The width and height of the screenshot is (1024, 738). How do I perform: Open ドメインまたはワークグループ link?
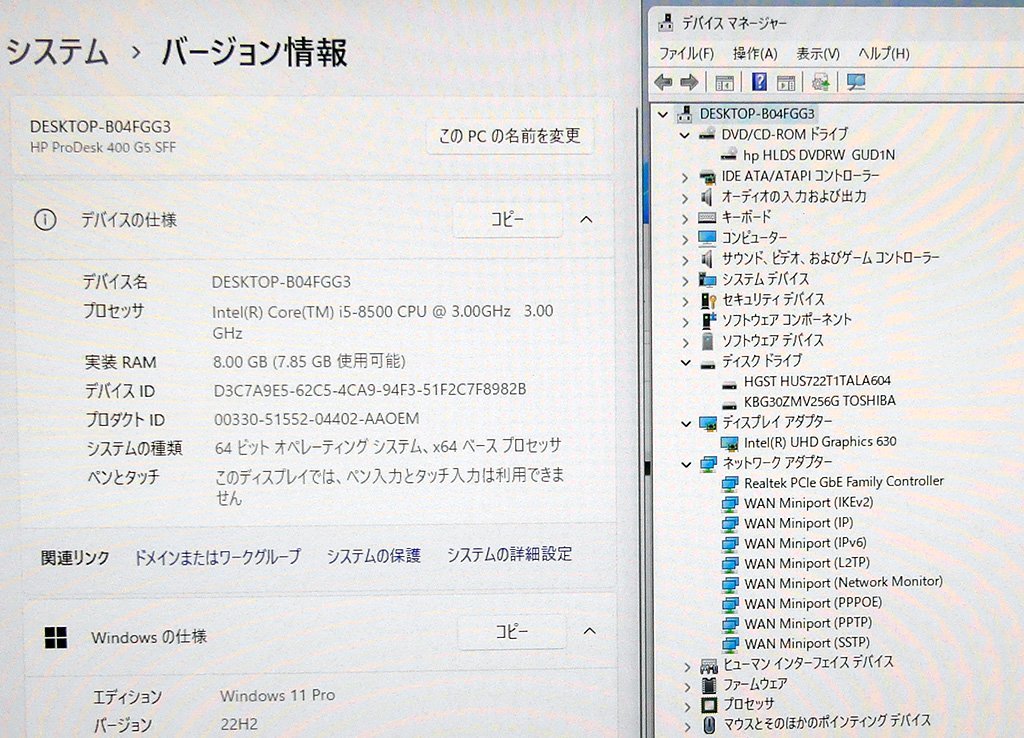coord(217,556)
